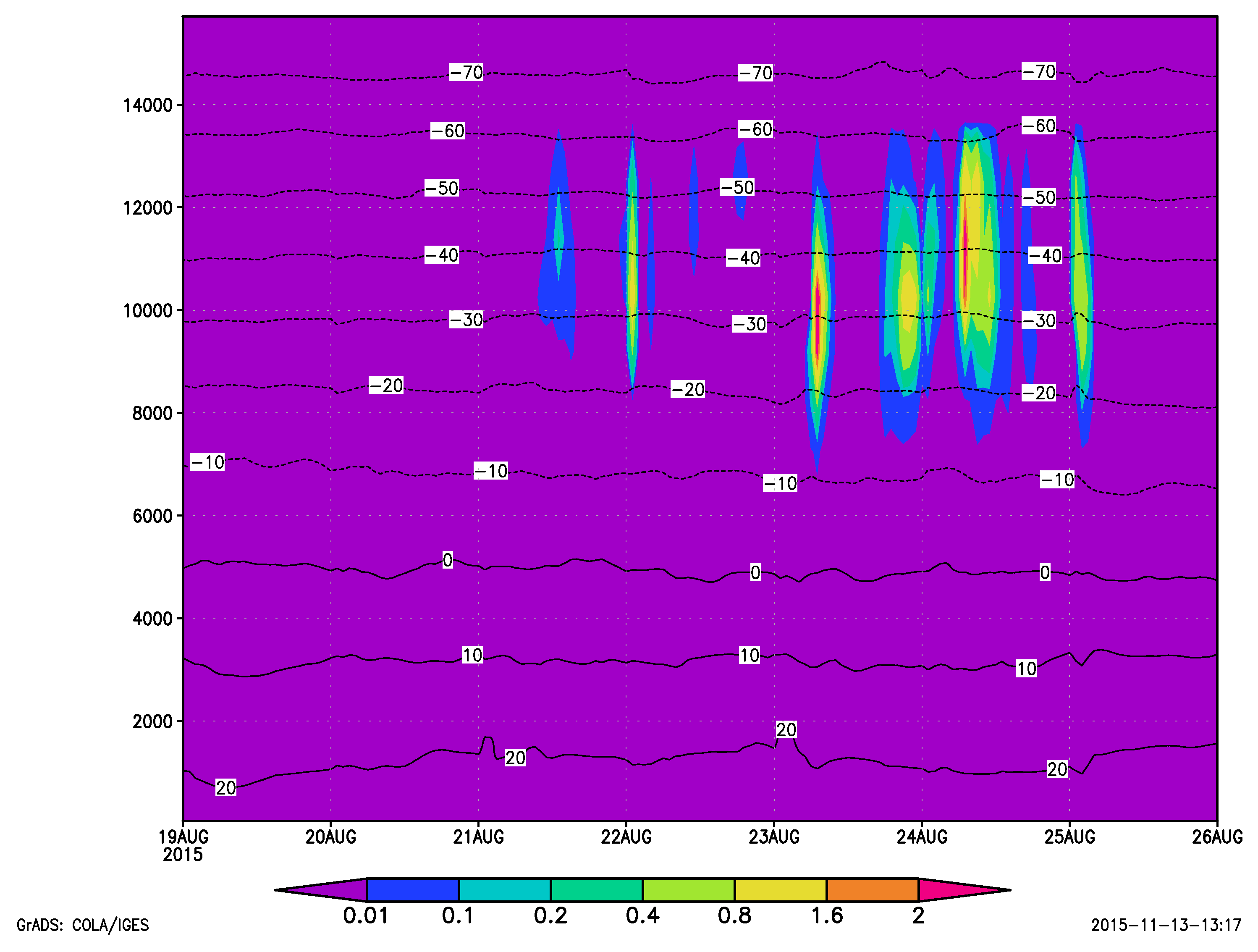The width and height of the screenshot is (1258, 952).
Task: Click the 4000 y-axis label
Action: (x=152, y=619)
